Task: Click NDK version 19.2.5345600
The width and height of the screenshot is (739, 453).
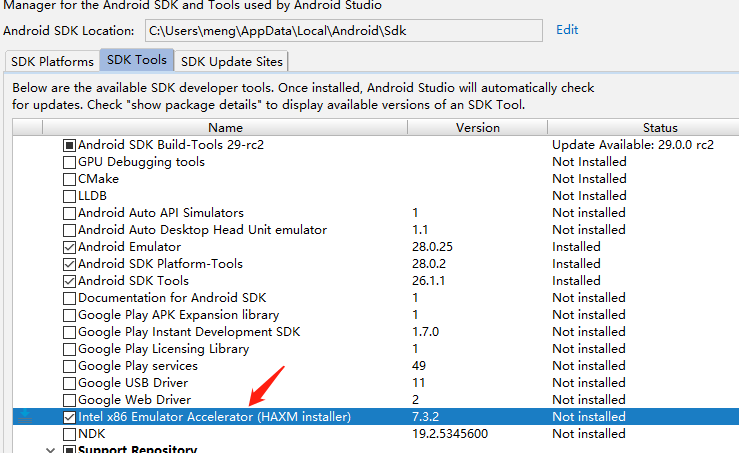Action: point(450,434)
